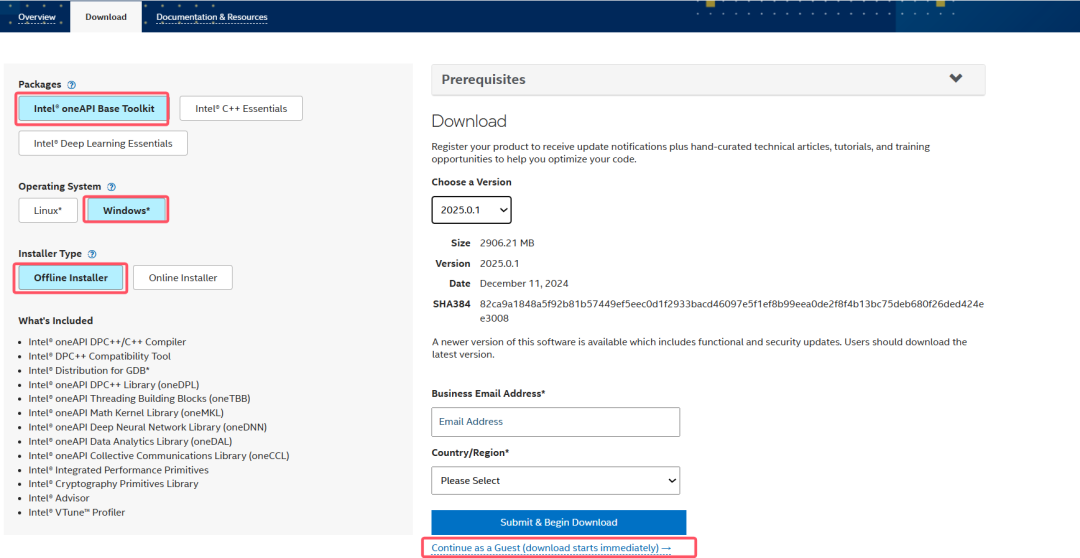Click "Intel® Cryptography Primitives Library" item
Image resolution: width=1080 pixels, height=558 pixels.
(113, 484)
